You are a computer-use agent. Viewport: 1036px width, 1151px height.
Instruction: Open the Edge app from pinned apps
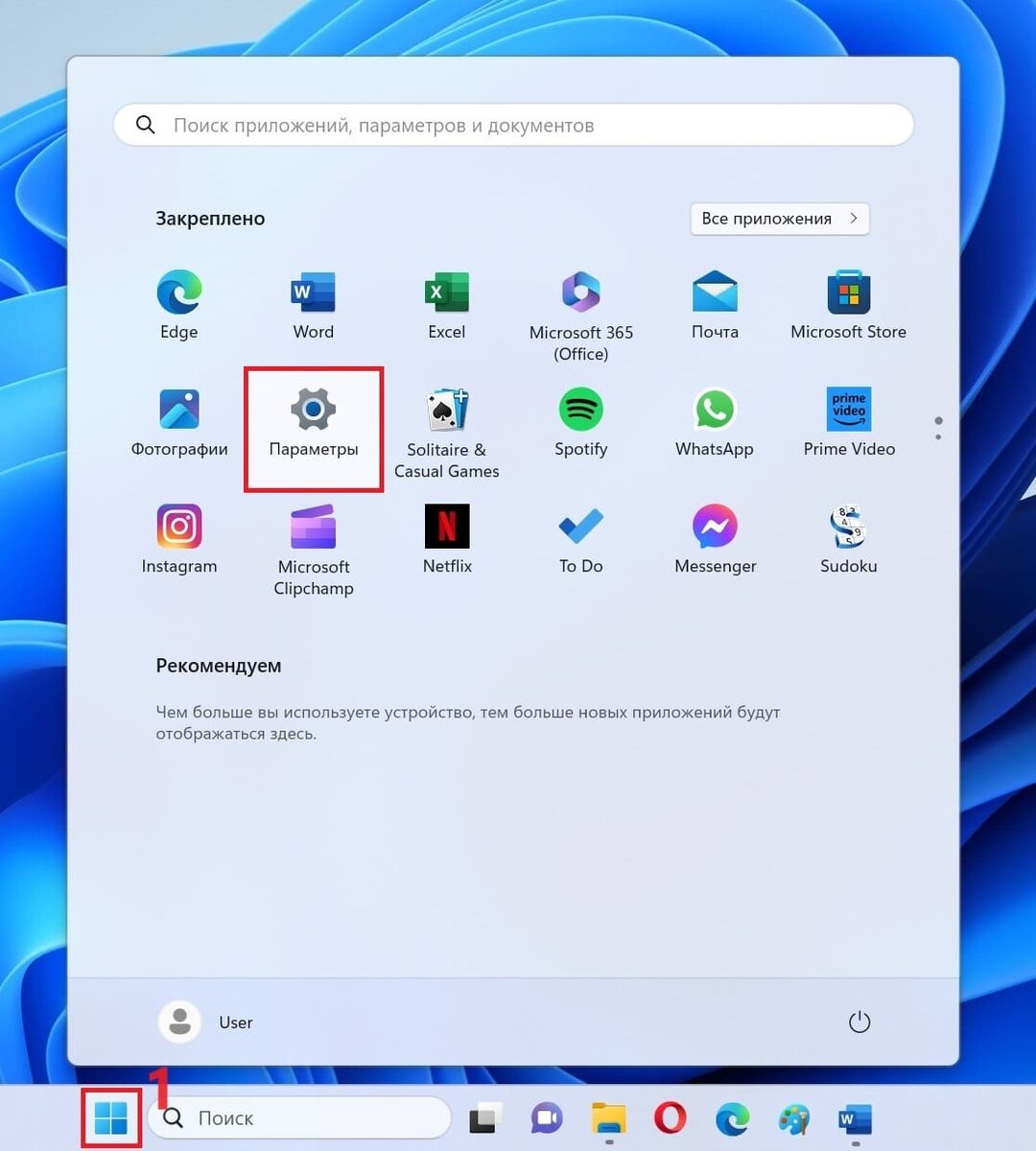click(x=179, y=306)
